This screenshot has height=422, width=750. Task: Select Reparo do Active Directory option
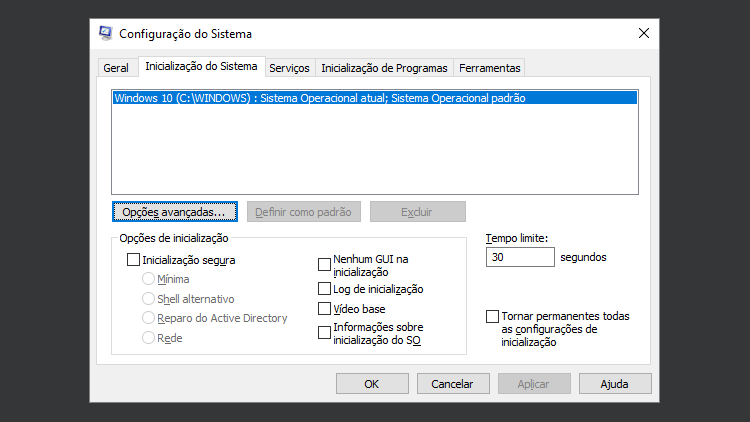pos(148,318)
